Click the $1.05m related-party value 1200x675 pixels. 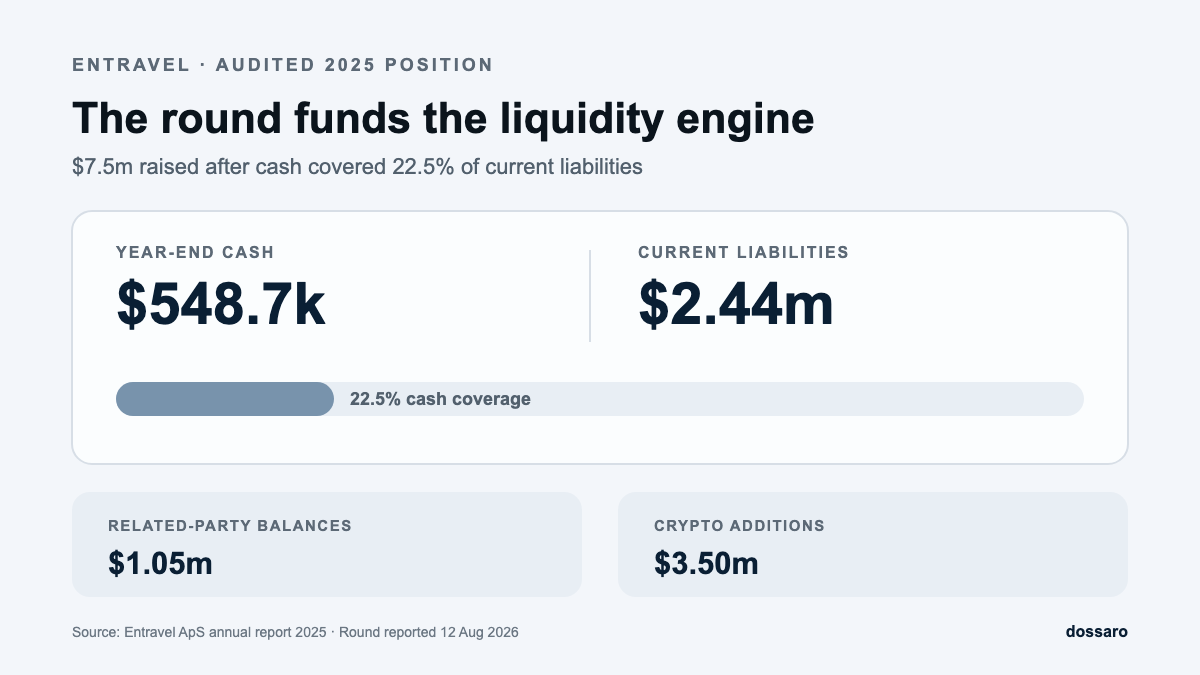pos(160,563)
